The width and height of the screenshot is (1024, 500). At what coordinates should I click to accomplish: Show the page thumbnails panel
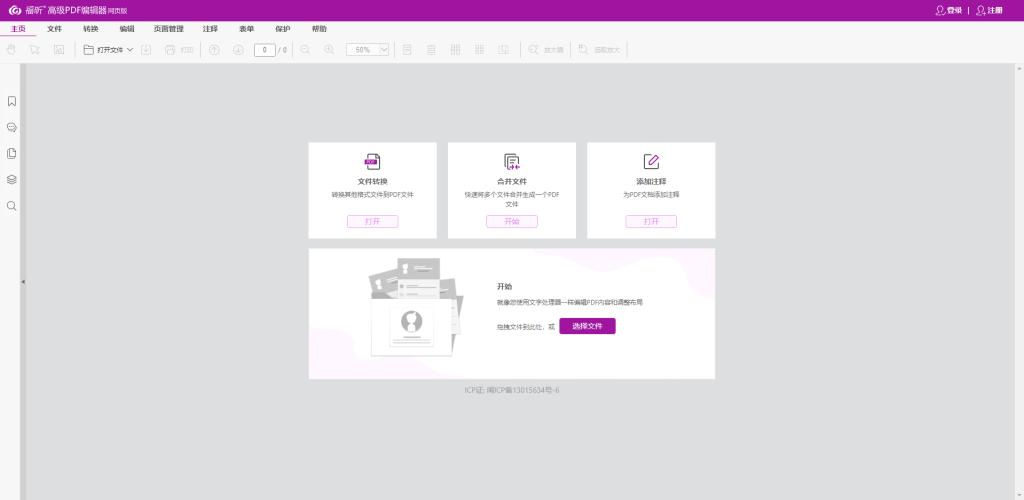(x=12, y=153)
